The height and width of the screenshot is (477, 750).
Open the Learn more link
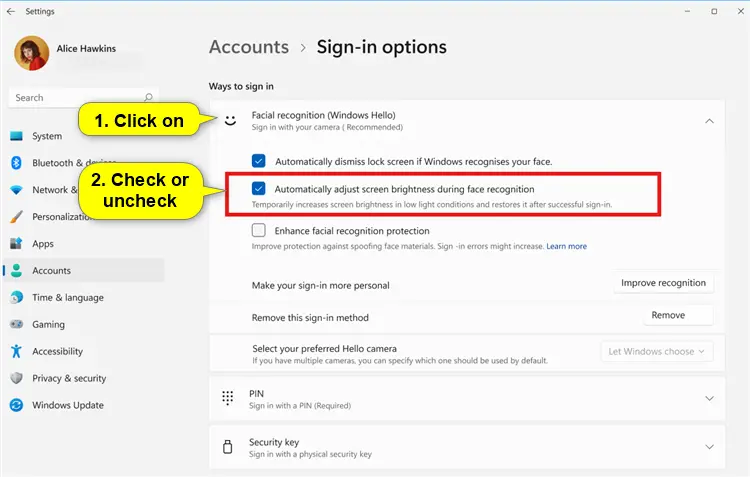[566, 246]
